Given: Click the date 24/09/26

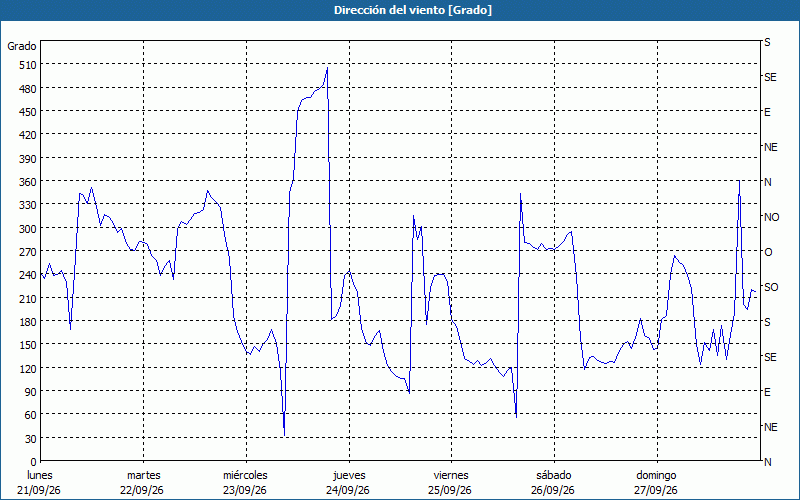Looking at the screenshot, I should tap(348, 490).
